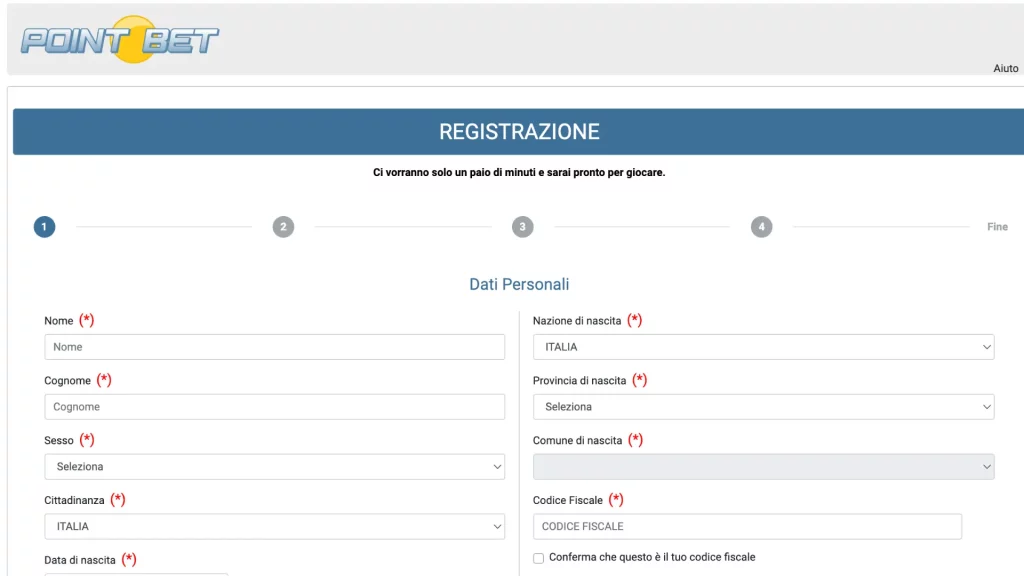Check the codice fiscale confirmation checkbox
1024x576 pixels.
[538, 558]
